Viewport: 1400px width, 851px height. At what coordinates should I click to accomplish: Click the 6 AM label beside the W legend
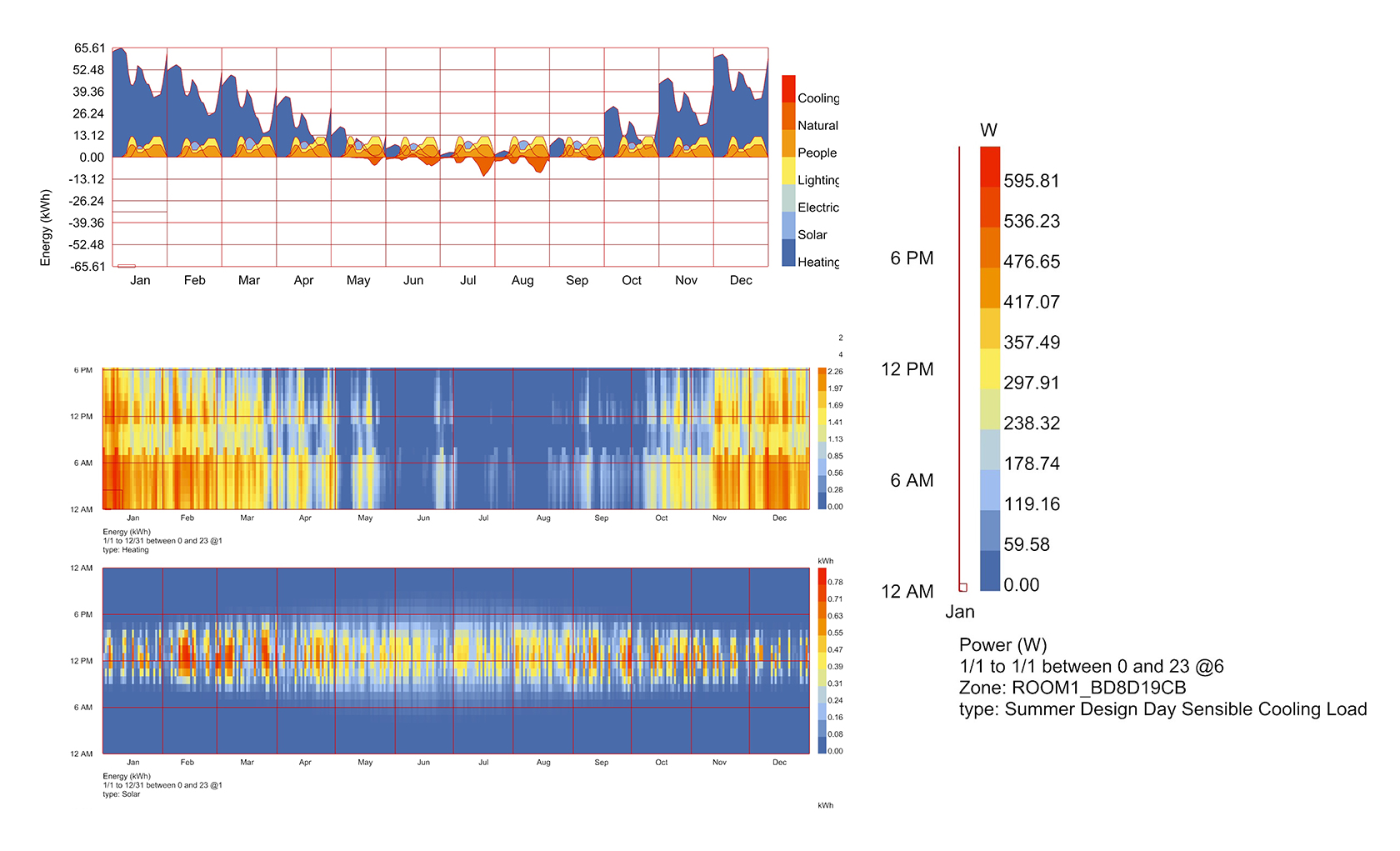coord(912,481)
